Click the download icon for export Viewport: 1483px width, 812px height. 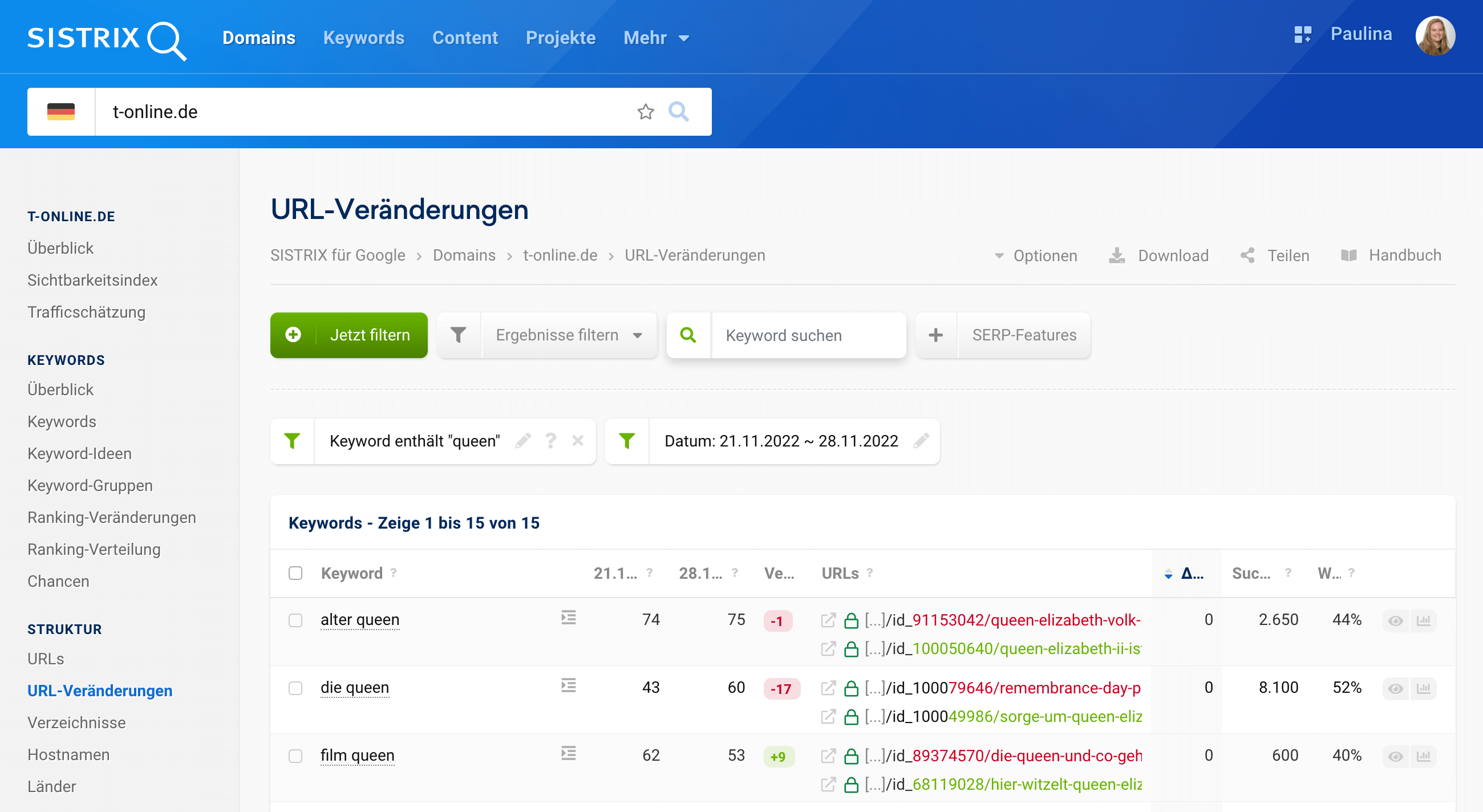point(1117,256)
